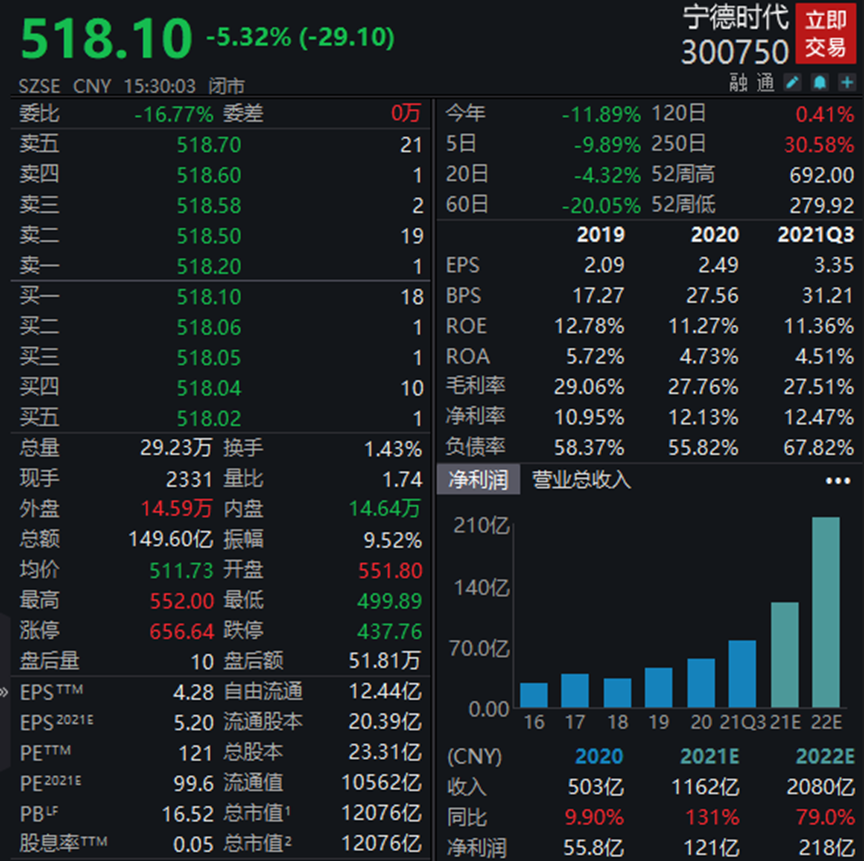This screenshot has height=861, width=864.
Task: Click the 总量 volume 29.23万
Action: (176, 448)
